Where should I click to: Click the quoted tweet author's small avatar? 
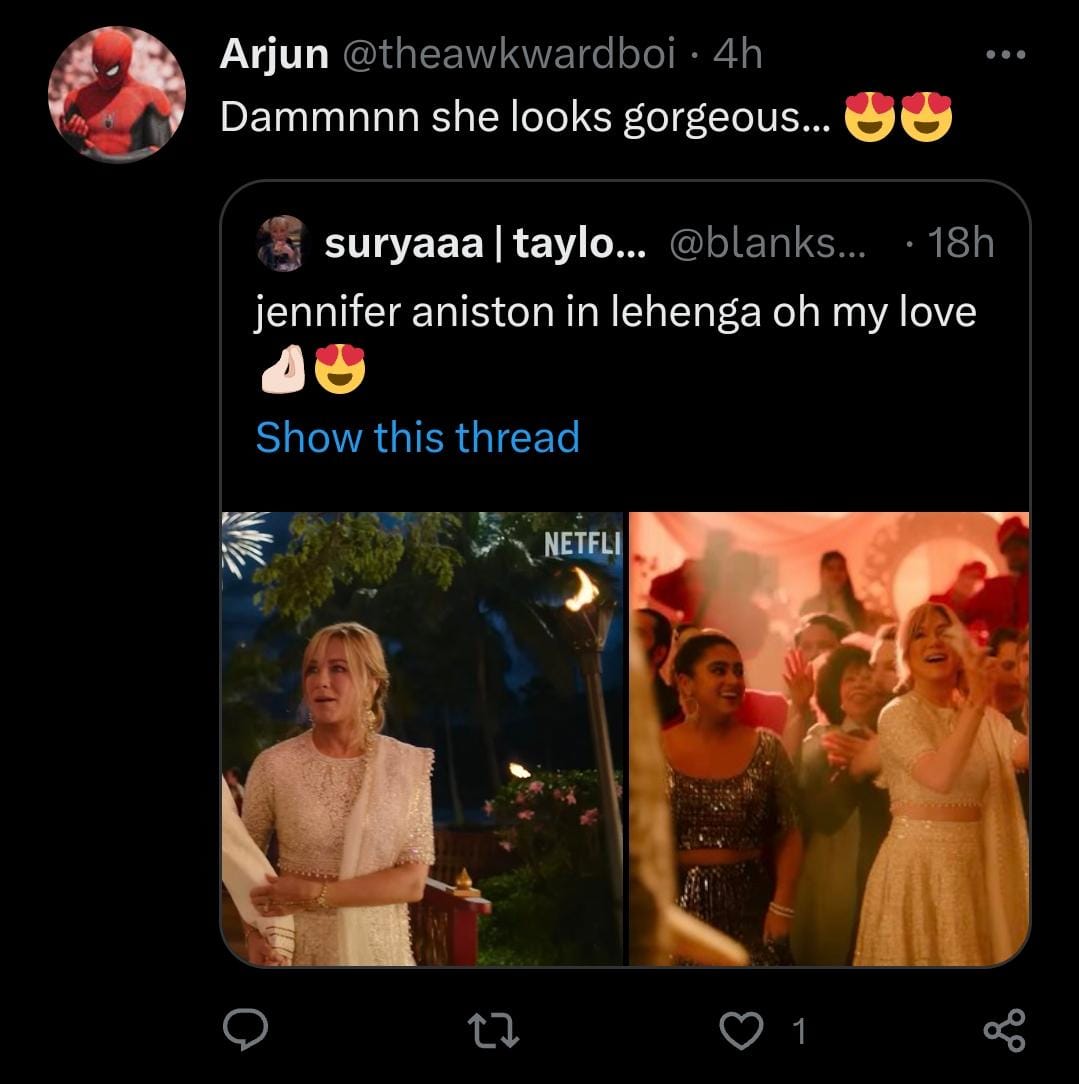[x=280, y=243]
